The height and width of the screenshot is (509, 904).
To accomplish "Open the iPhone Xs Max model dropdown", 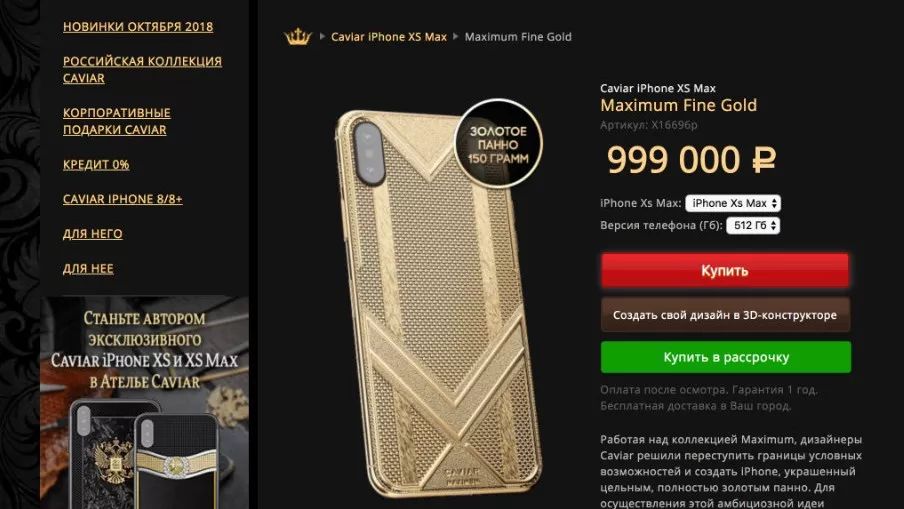I will pos(733,203).
